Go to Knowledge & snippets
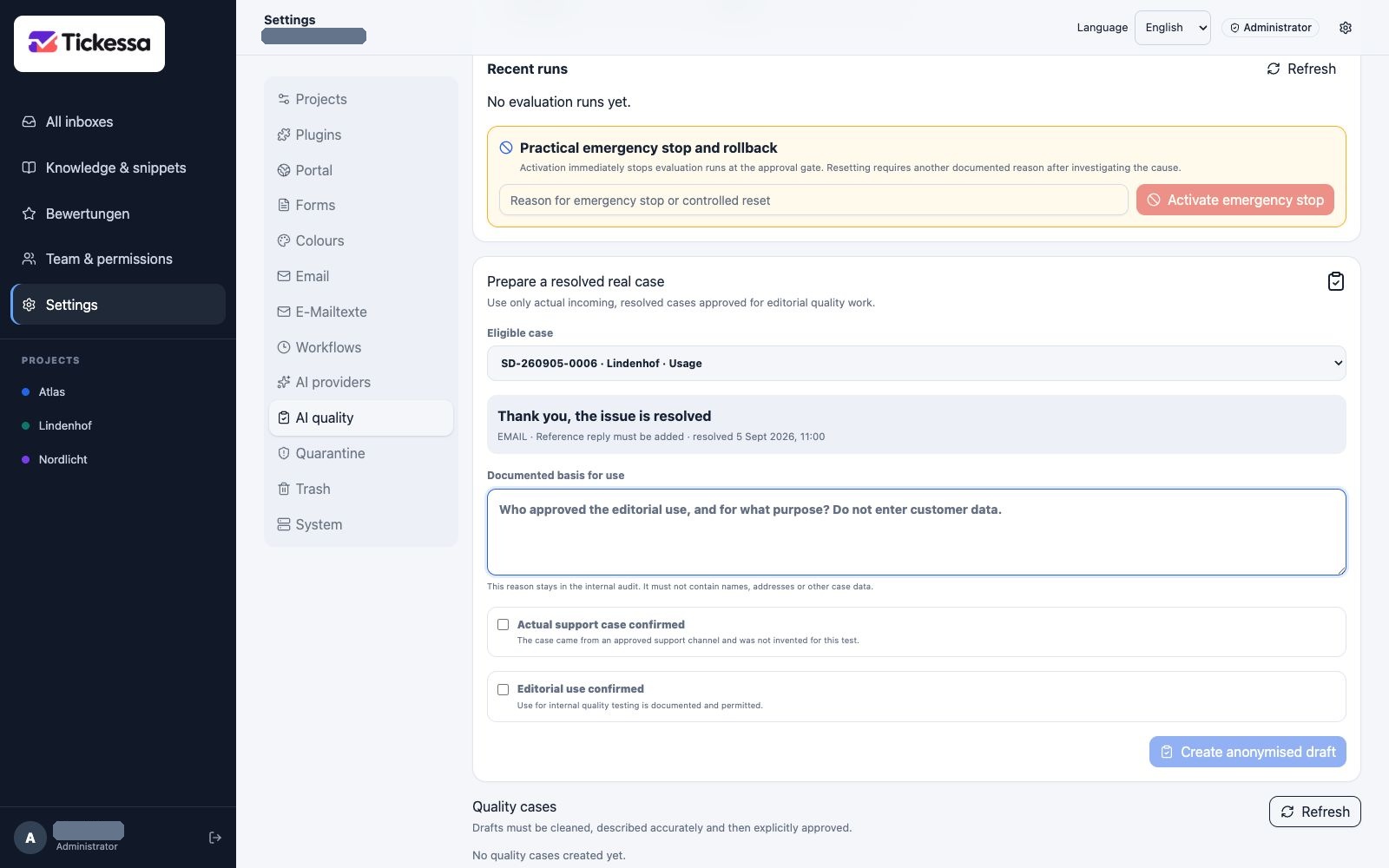The image size is (1389, 868). tap(118, 168)
